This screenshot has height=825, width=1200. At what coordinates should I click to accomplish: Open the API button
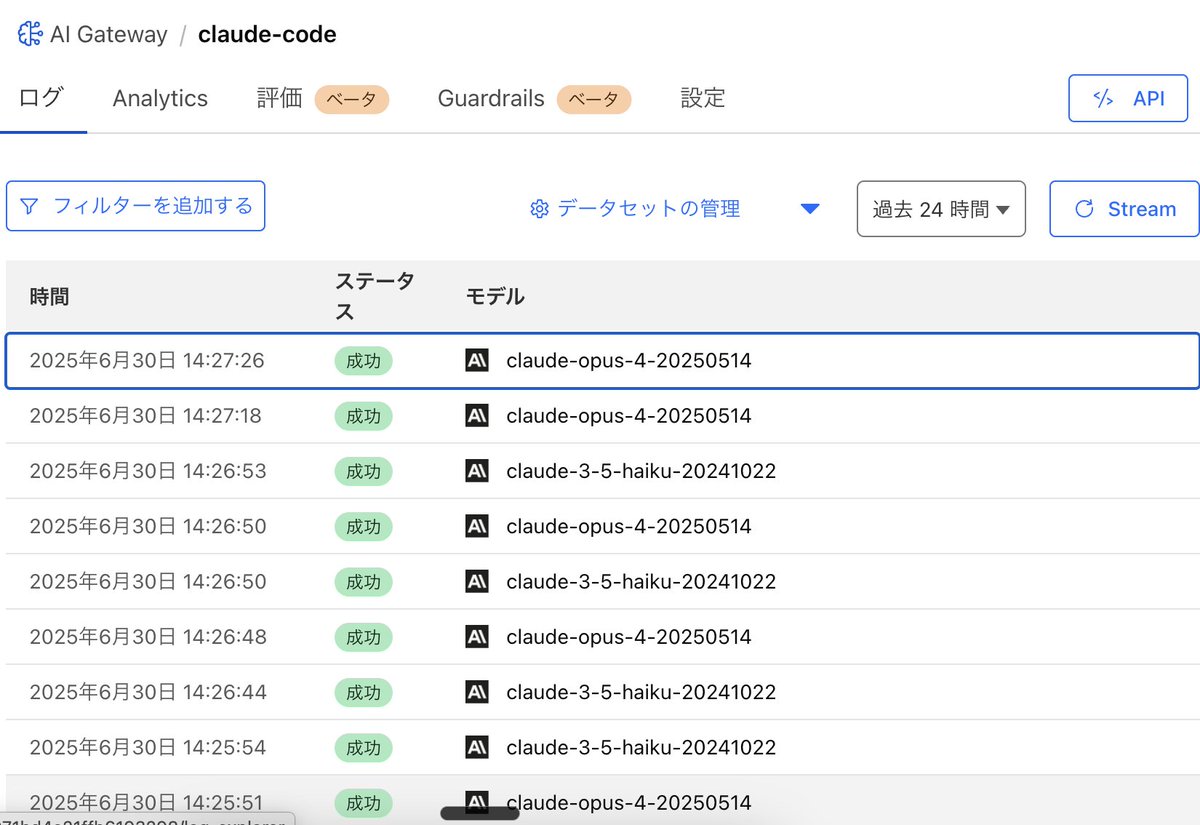1128,98
